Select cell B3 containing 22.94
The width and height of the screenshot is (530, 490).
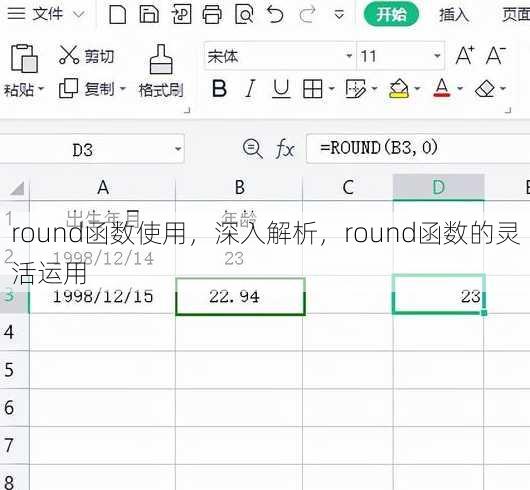pos(240,296)
